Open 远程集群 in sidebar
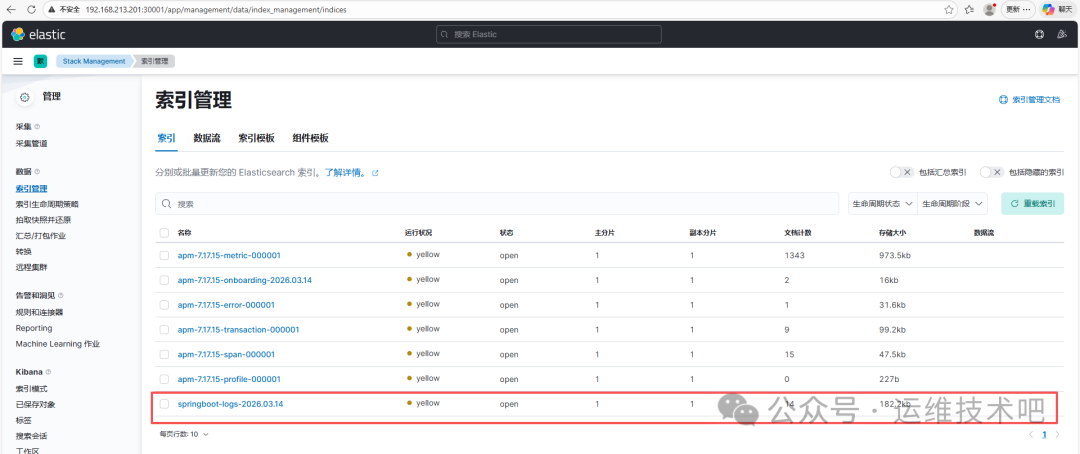The width and height of the screenshot is (1080, 454). 32,267
